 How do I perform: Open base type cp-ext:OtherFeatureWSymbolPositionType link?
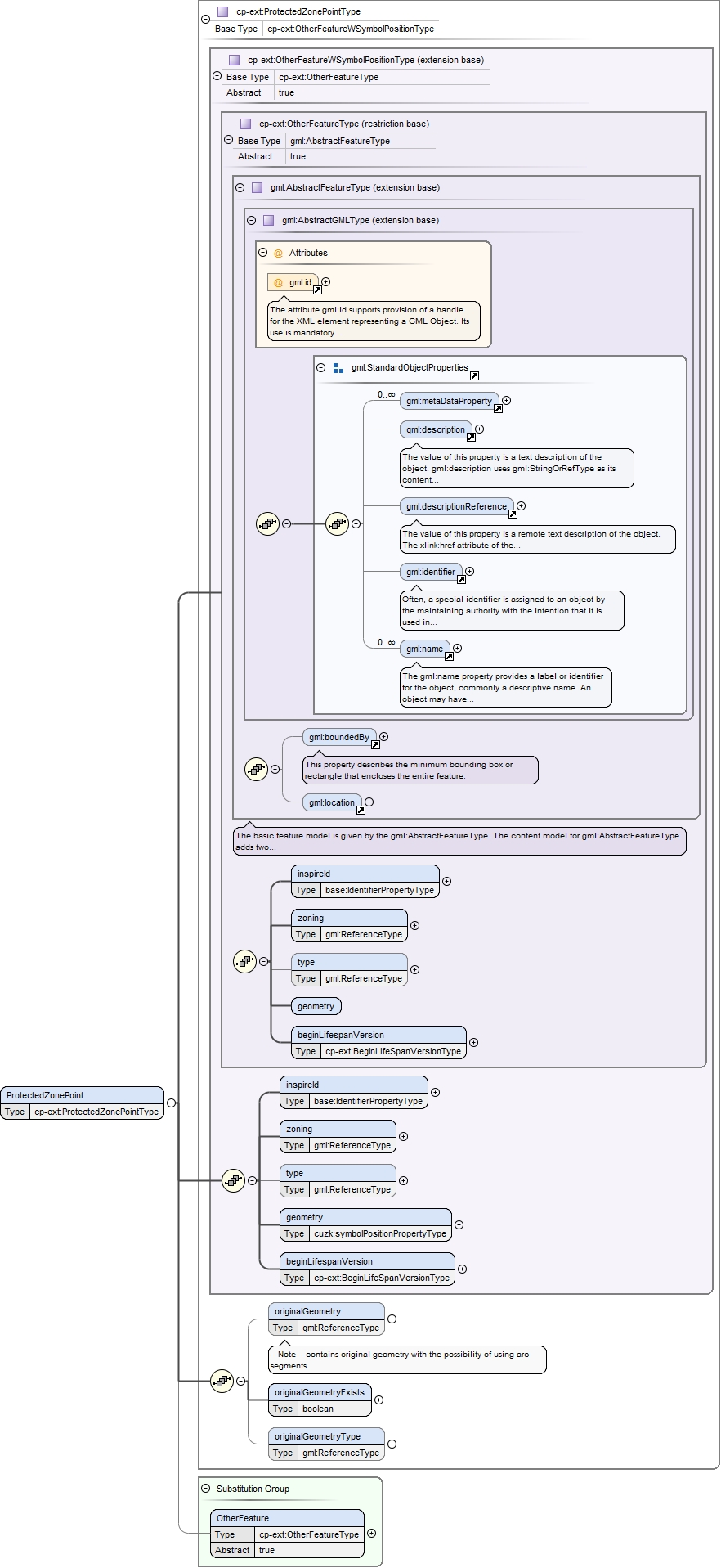[x=351, y=29]
